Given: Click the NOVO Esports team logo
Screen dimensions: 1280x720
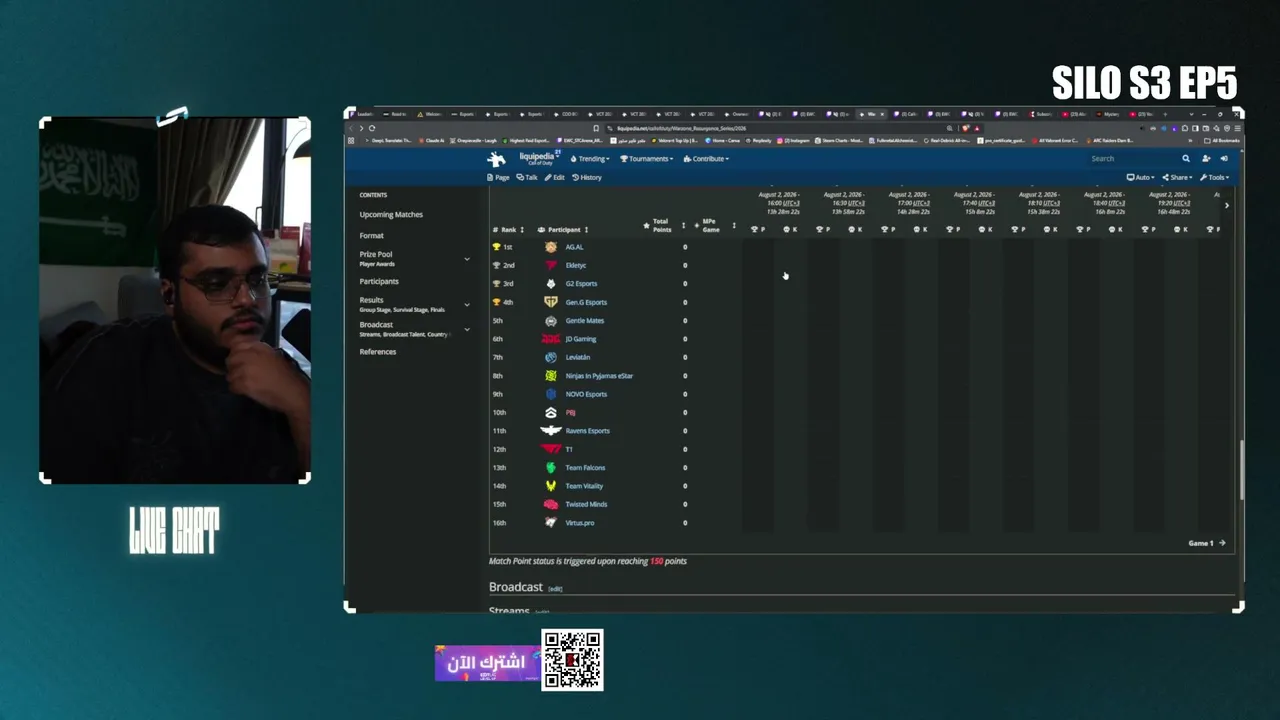Looking at the screenshot, I should [550, 394].
